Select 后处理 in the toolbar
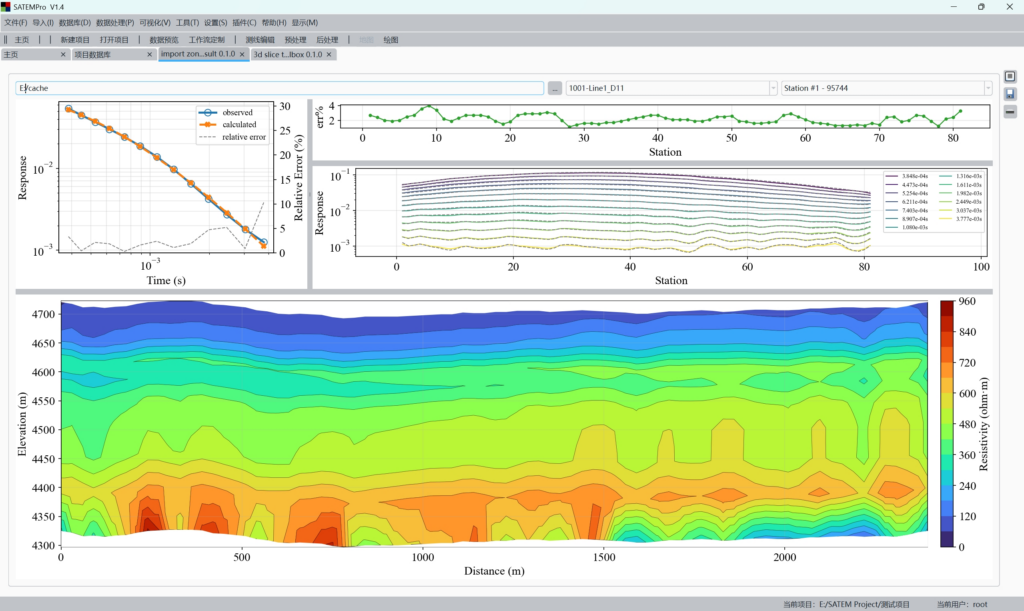Screen dimensions: 1024x611 [327, 39]
